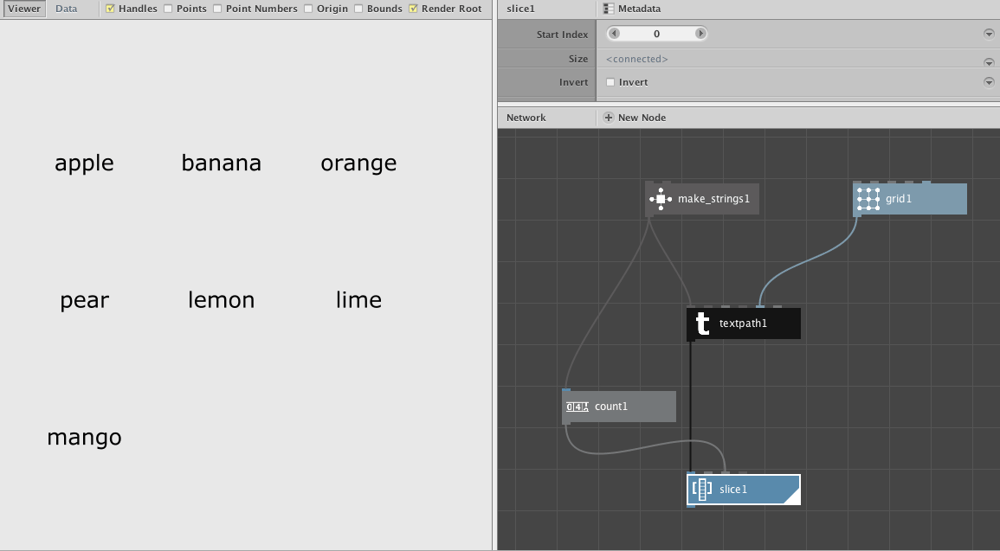Open the Invert row dropdown arrow
The width and height of the screenshot is (1000, 551).
click(x=989, y=82)
